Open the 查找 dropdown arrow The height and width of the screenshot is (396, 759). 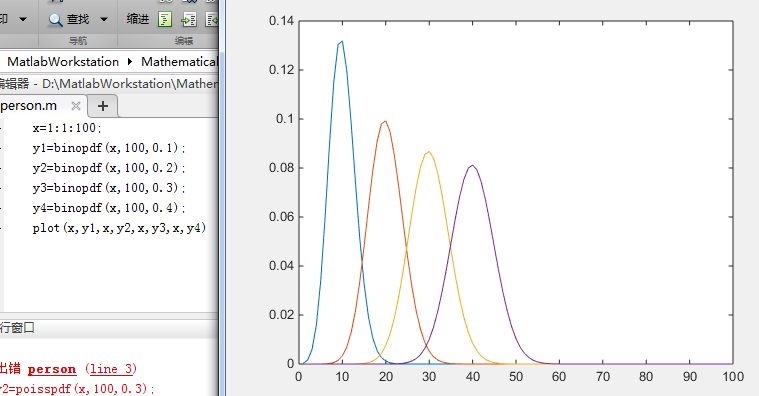point(104,19)
